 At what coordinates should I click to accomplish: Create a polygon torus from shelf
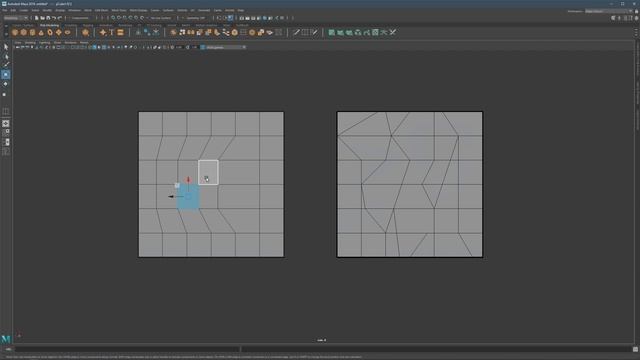click(x=50, y=32)
